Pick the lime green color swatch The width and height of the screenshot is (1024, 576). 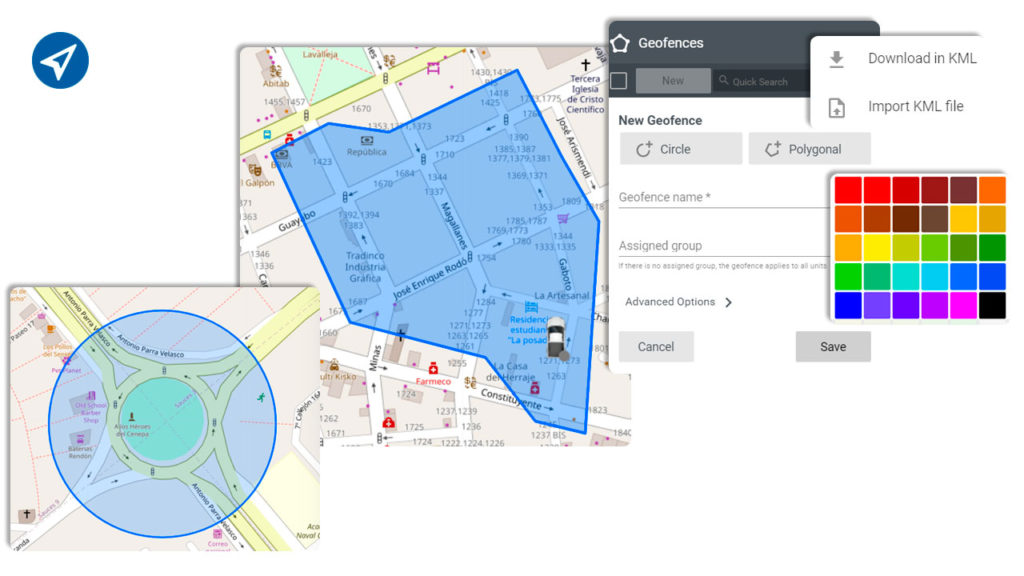(934, 248)
